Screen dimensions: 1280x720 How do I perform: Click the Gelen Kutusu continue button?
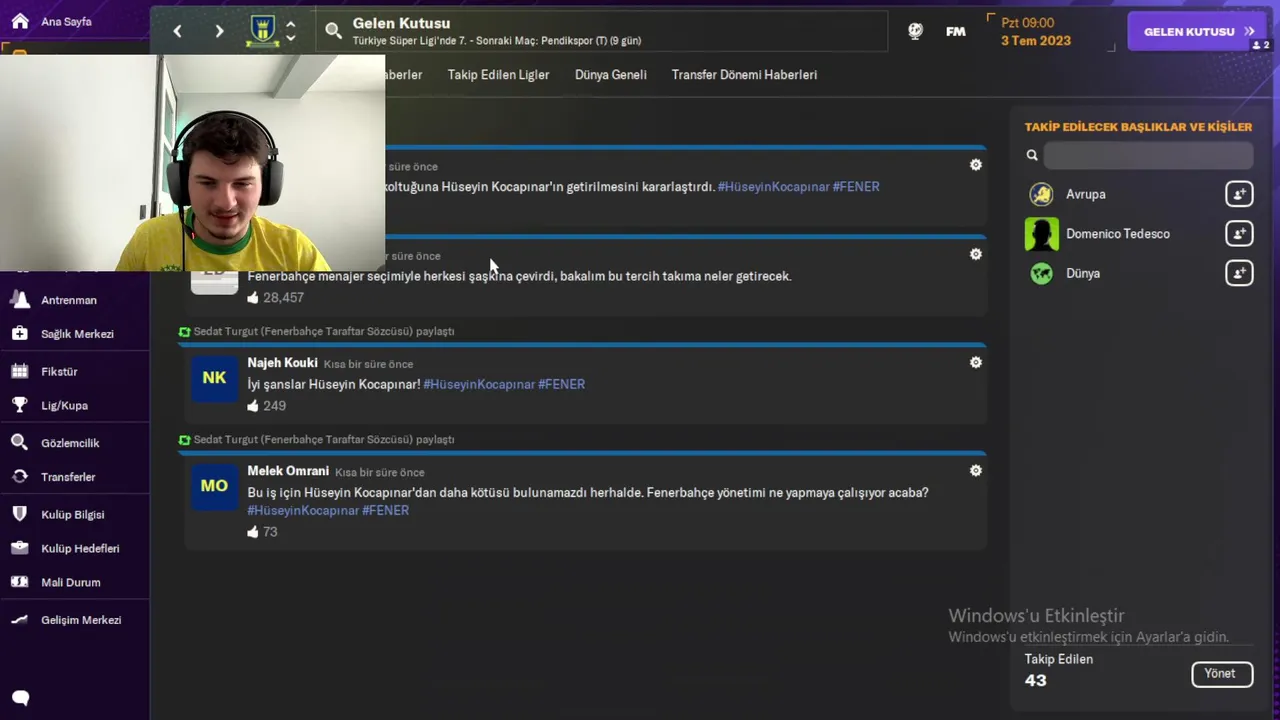pyautogui.click(x=1197, y=31)
